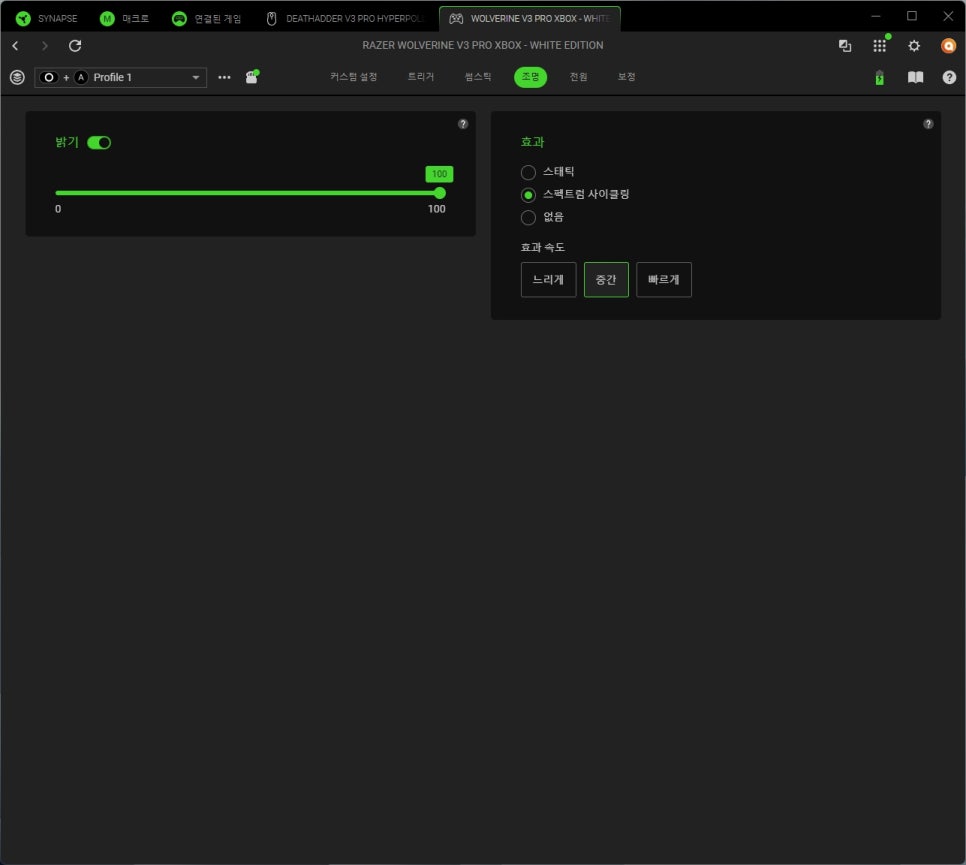This screenshot has width=966, height=865.
Task: Open the 보정 calibration section
Action: pos(627,76)
